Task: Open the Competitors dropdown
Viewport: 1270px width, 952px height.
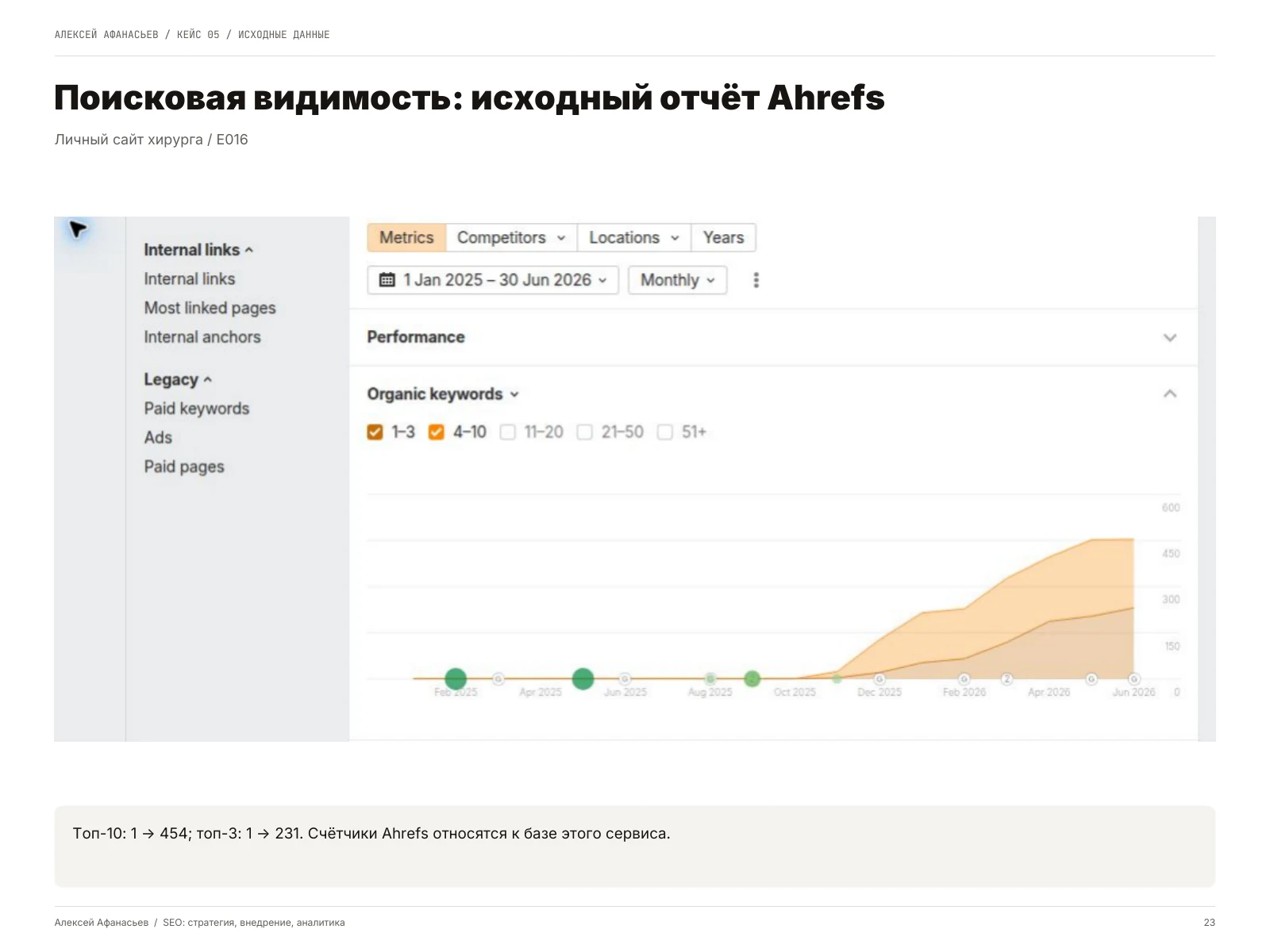Action: pyautogui.click(x=511, y=238)
